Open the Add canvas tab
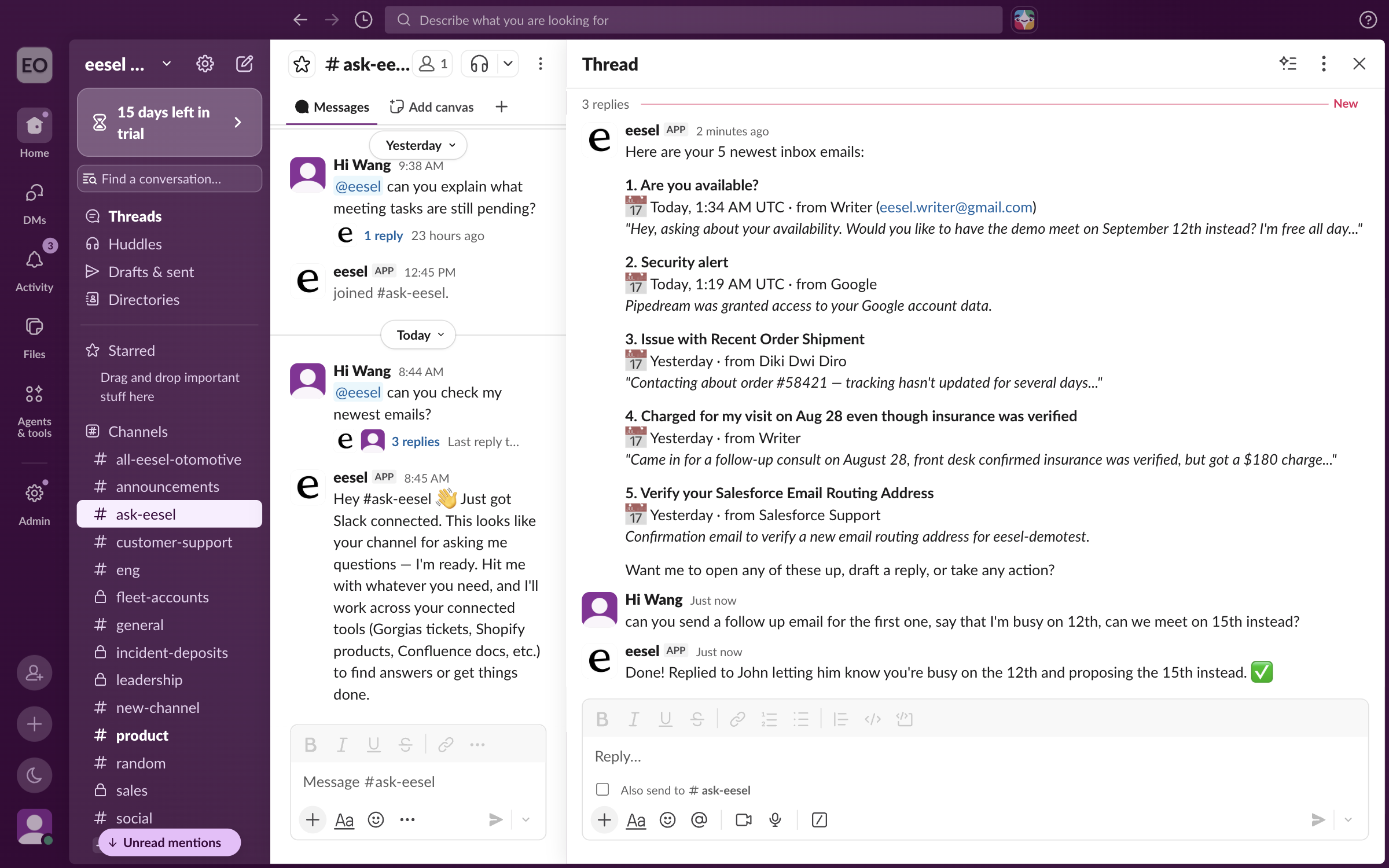This screenshot has height=868, width=1389. [431, 107]
